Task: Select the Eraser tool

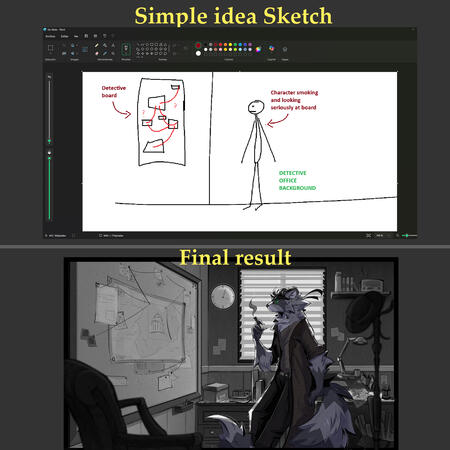Action: pyautogui.click(x=97, y=53)
